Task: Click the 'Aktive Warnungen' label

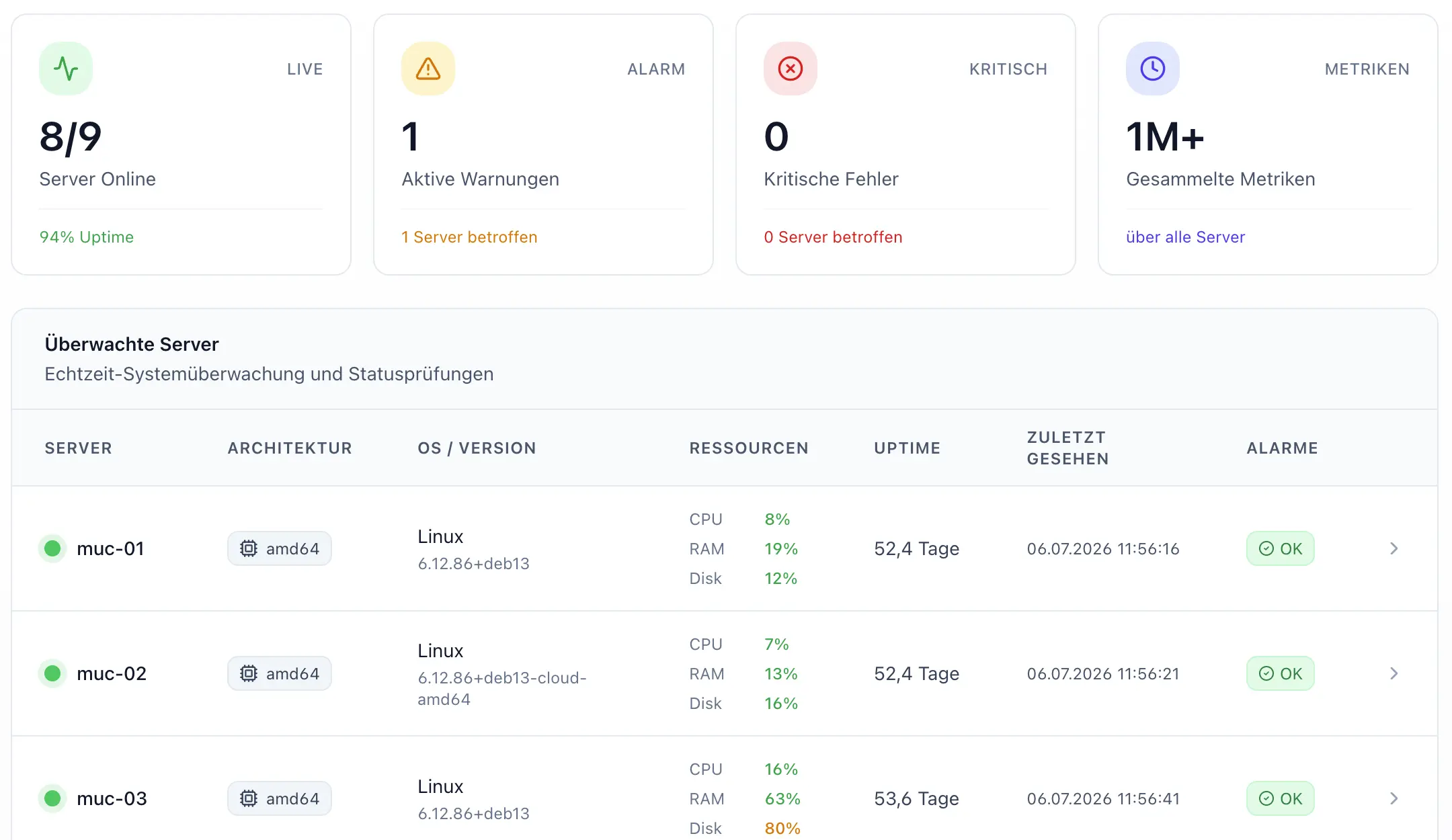Action: click(480, 179)
